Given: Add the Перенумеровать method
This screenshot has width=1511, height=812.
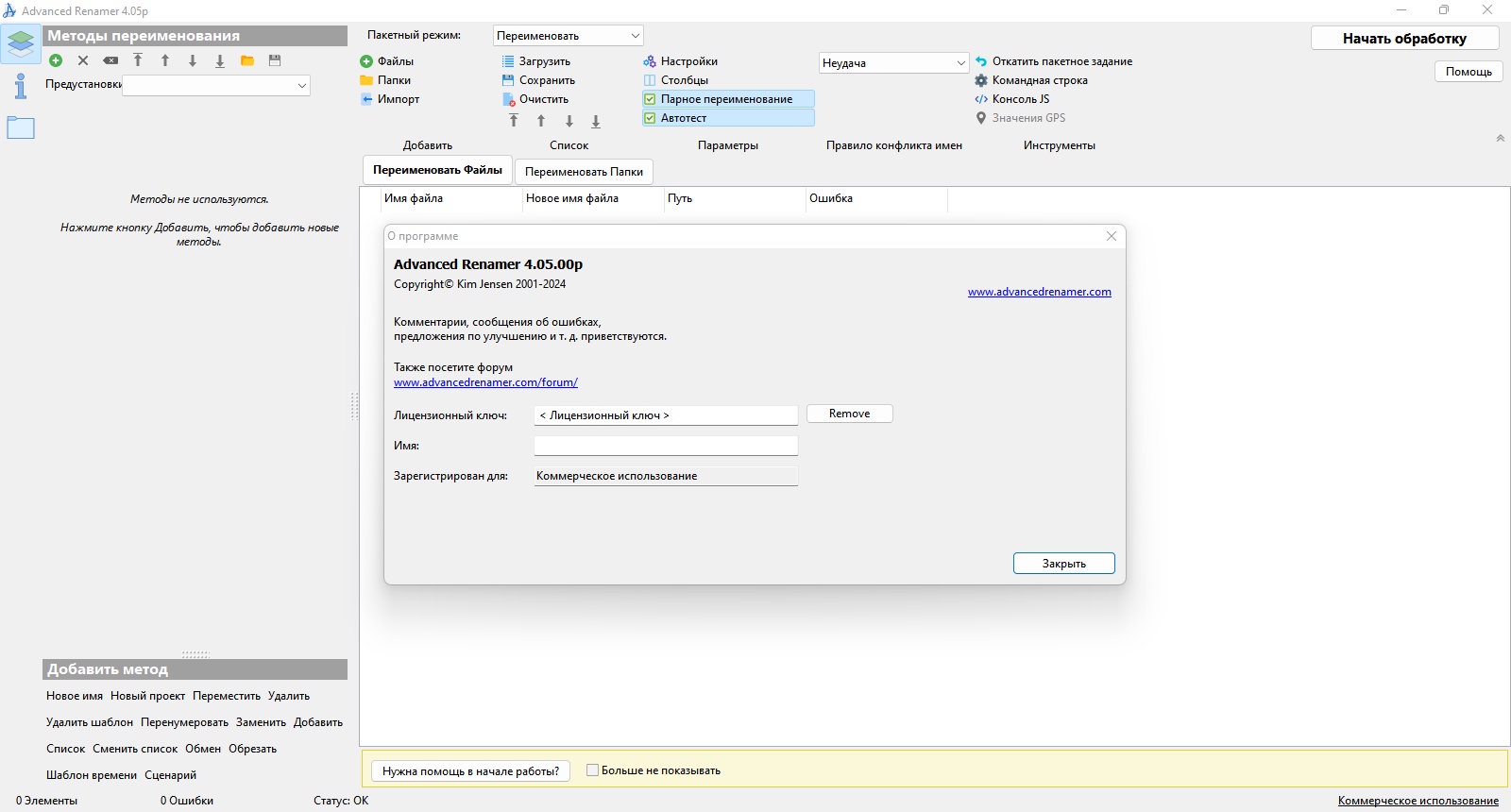Looking at the screenshot, I should point(184,722).
